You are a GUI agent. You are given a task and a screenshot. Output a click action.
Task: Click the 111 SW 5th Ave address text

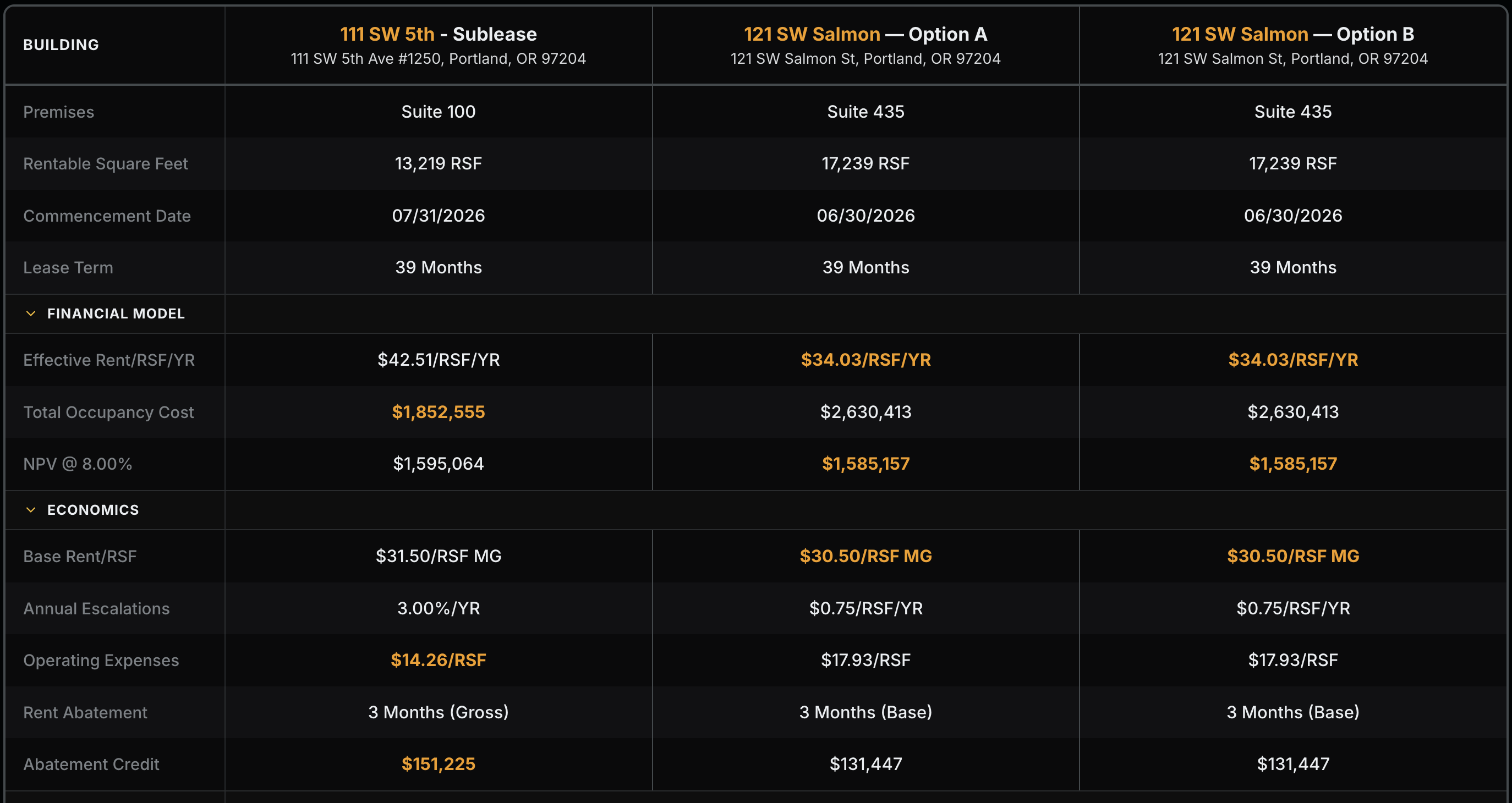(438, 59)
